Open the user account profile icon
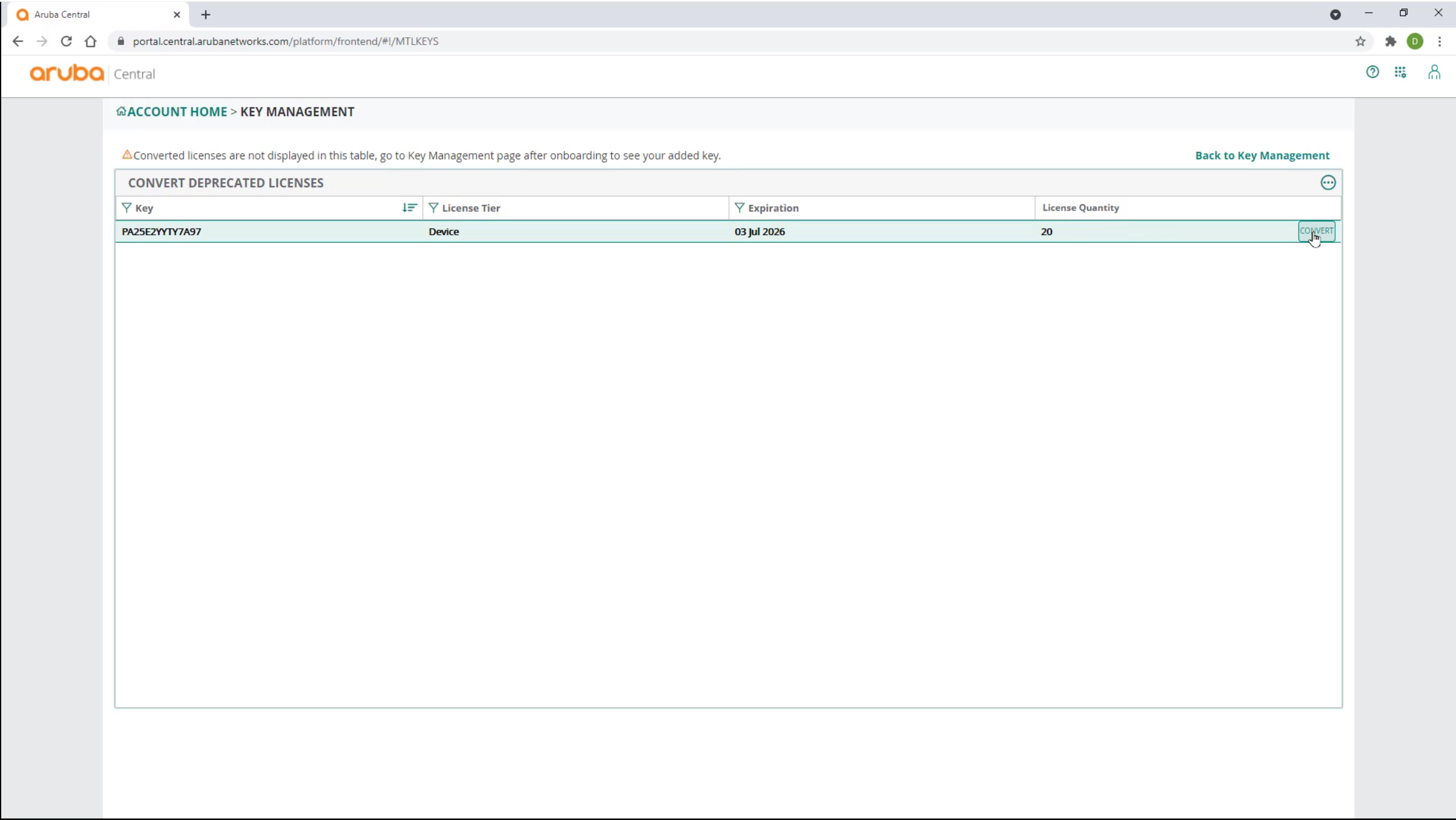The height and width of the screenshot is (820, 1456). pyautogui.click(x=1434, y=73)
